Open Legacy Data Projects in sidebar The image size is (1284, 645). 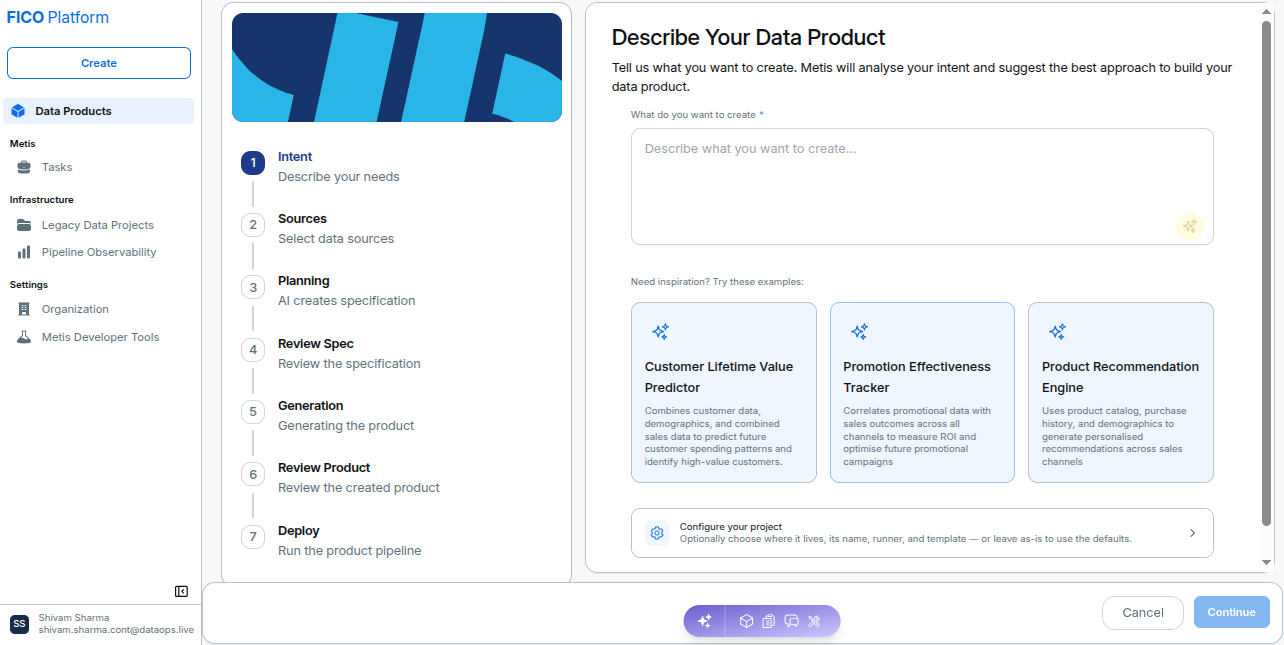(98, 225)
